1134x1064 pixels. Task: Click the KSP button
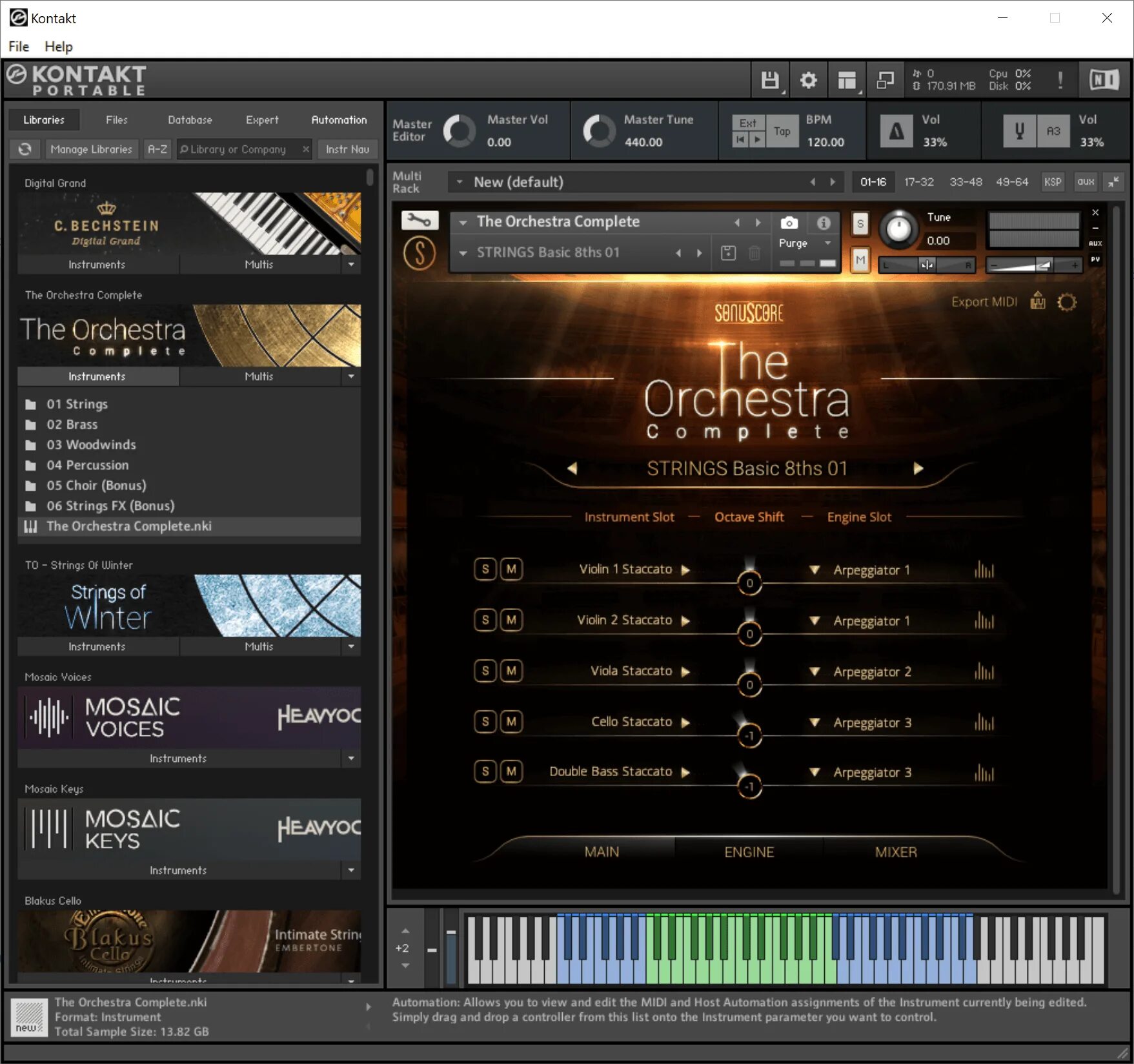tap(1053, 182)
